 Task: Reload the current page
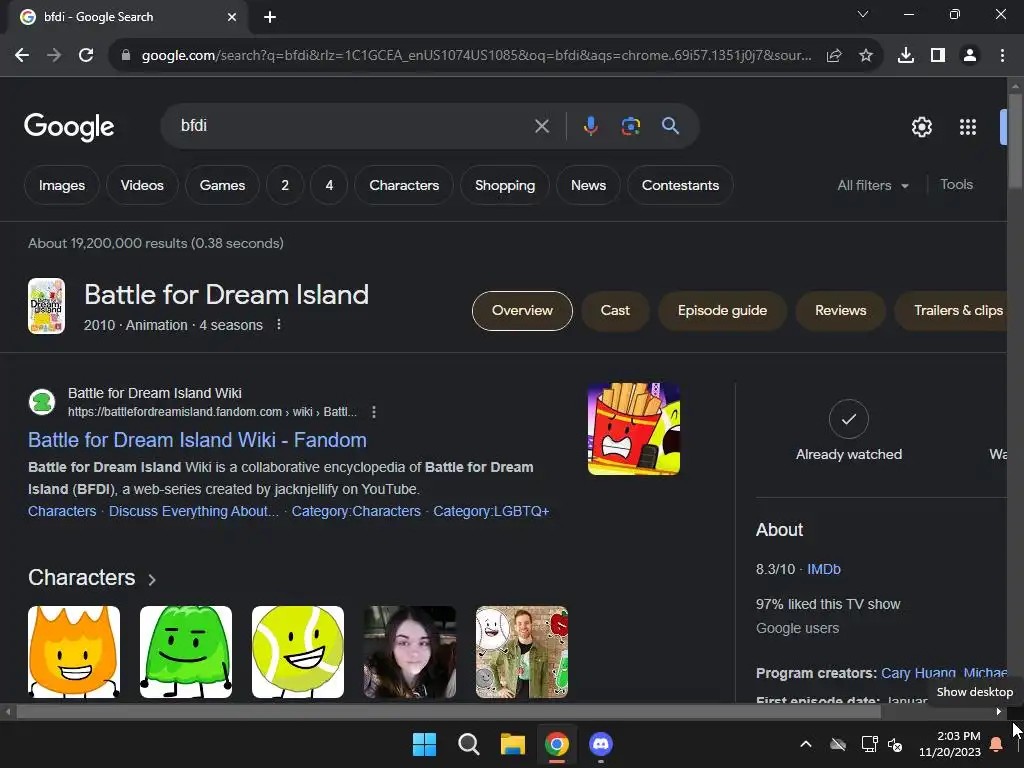86,56
